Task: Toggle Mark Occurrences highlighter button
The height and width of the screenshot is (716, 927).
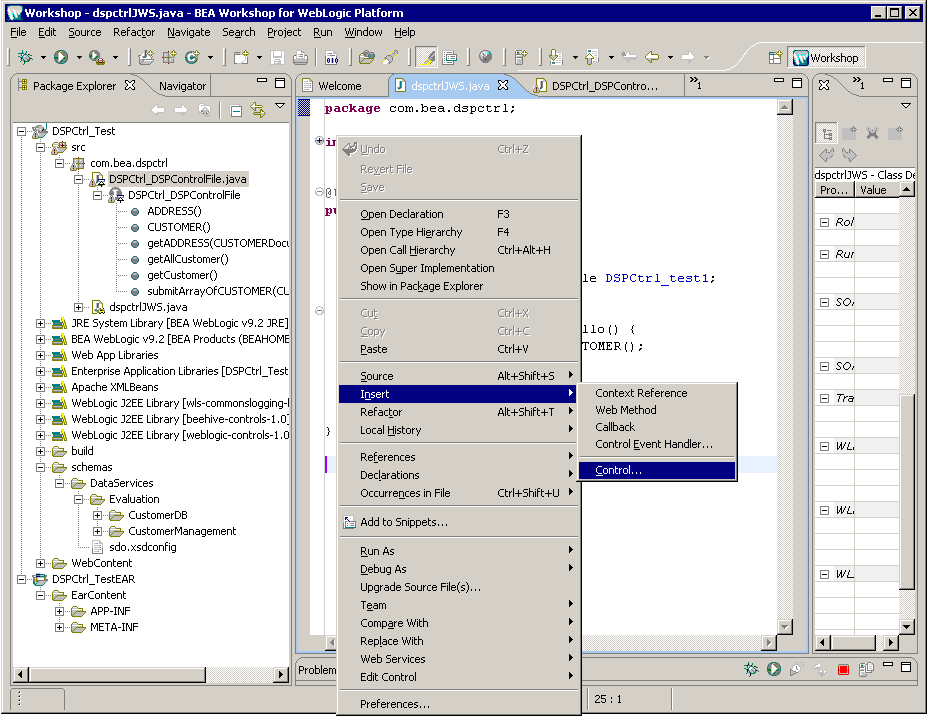Action: tap(426, 57)
